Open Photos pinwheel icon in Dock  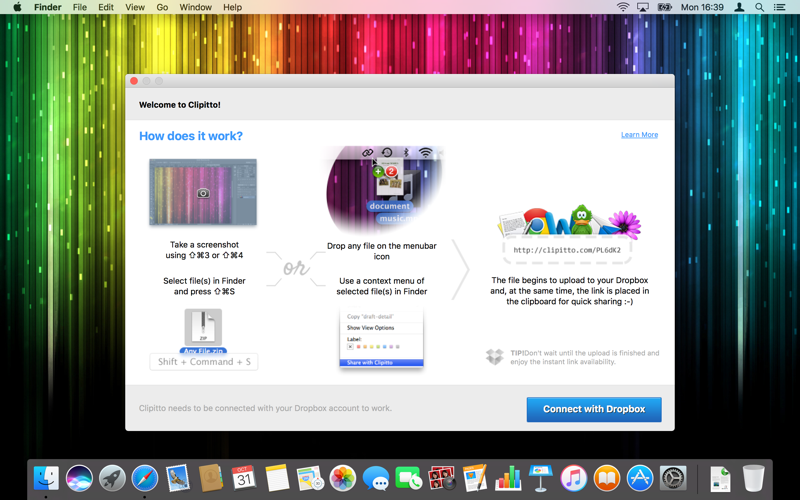(x=343, y=479)
